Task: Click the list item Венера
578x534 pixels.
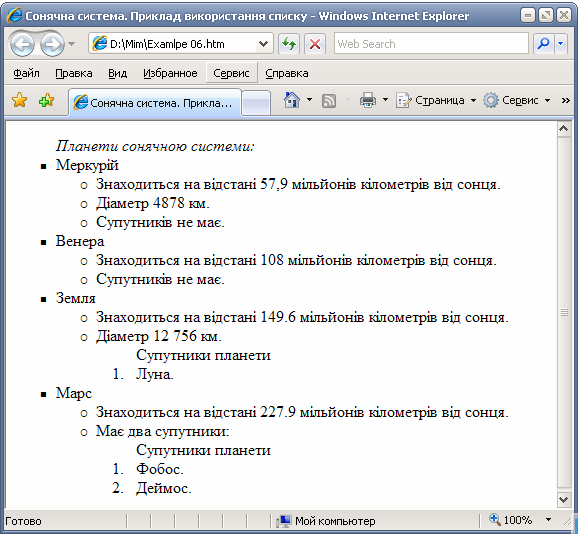Action: 80,241
